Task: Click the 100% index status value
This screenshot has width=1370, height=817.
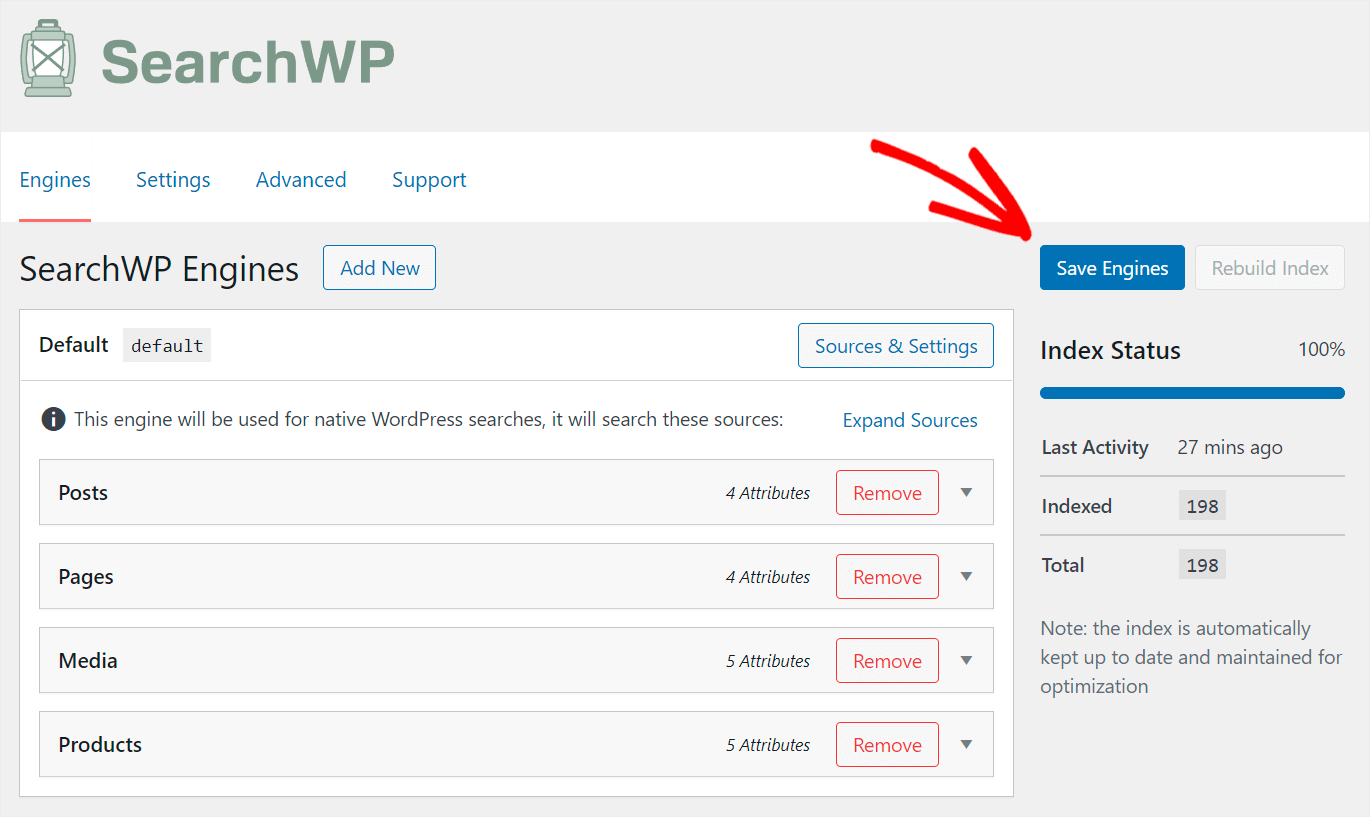Action: [x=1321, y=350]
